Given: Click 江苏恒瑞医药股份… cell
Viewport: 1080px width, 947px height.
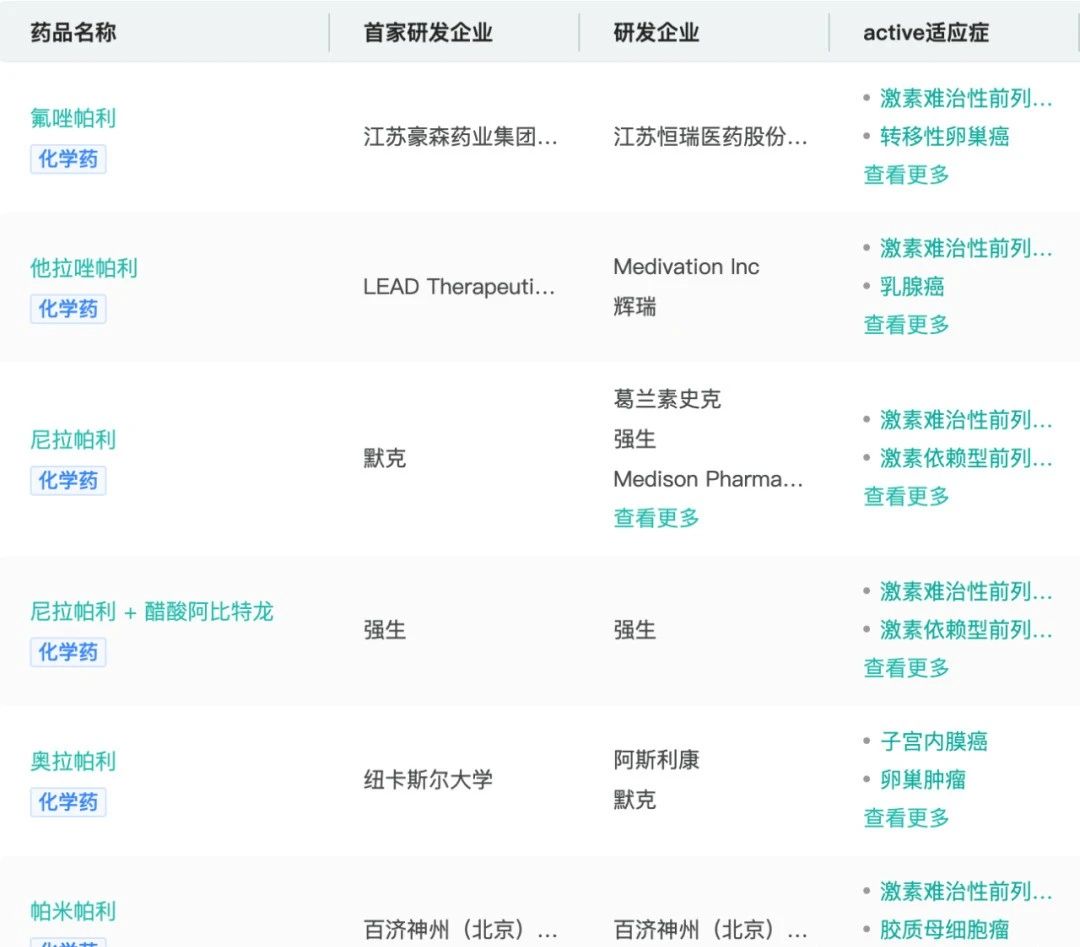Looking at the screenshot, I should click(x=710, y=137).
